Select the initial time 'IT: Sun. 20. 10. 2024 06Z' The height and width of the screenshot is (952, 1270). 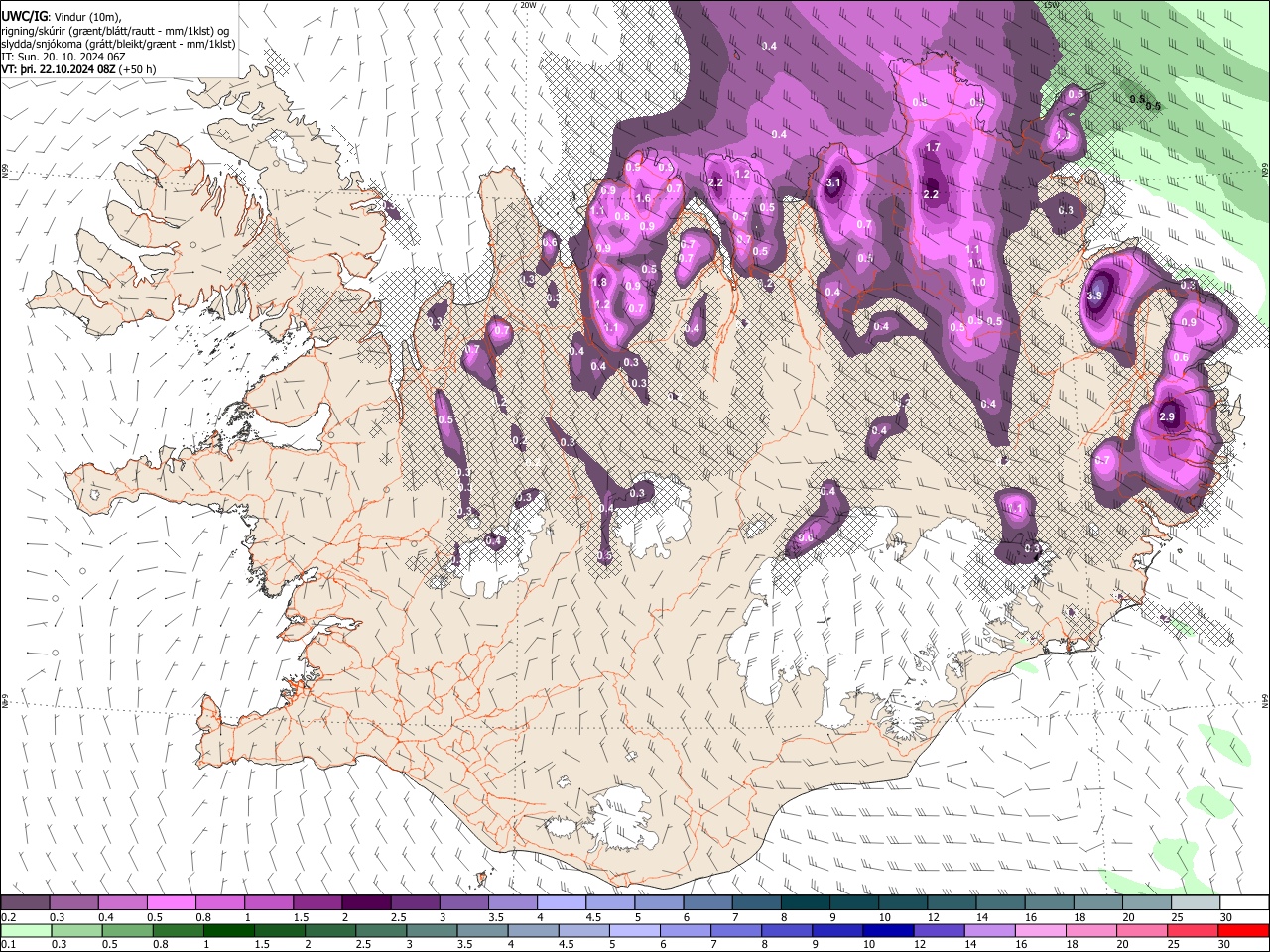coord(63,57)
